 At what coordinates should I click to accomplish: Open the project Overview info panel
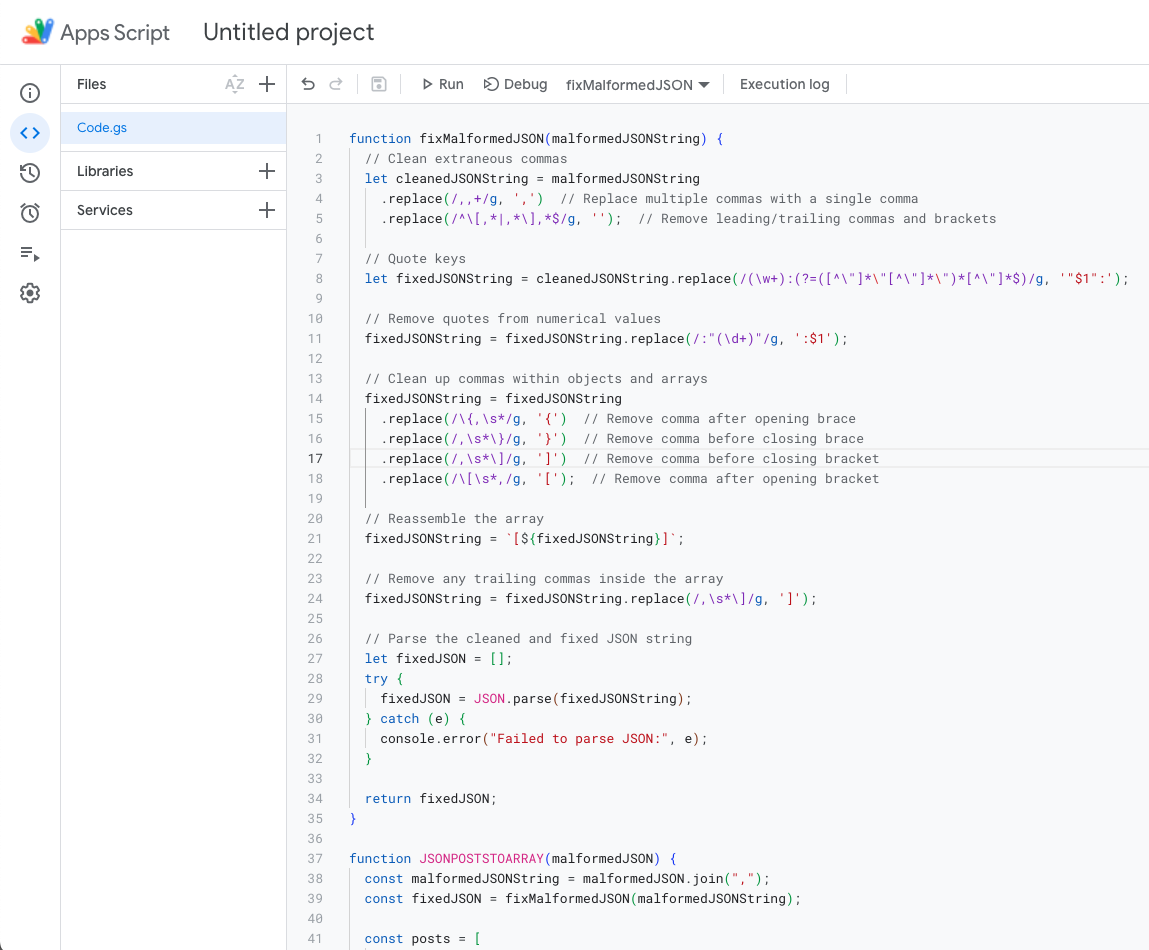point(30,92)
